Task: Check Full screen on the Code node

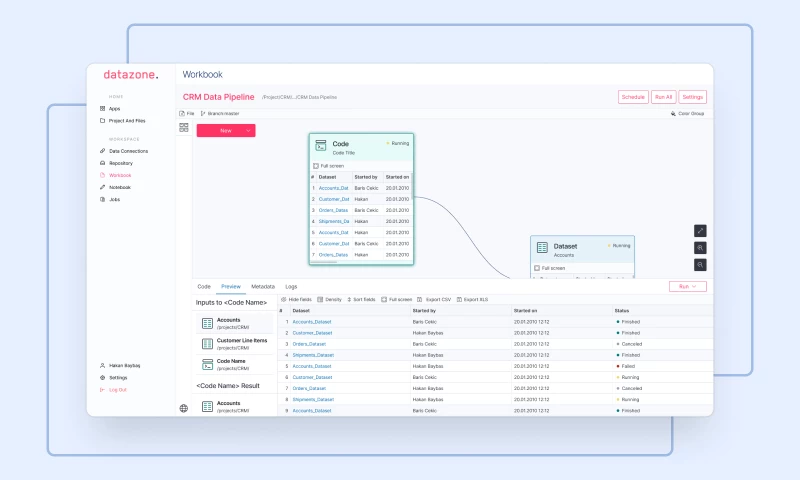Action: click(316, 166)
